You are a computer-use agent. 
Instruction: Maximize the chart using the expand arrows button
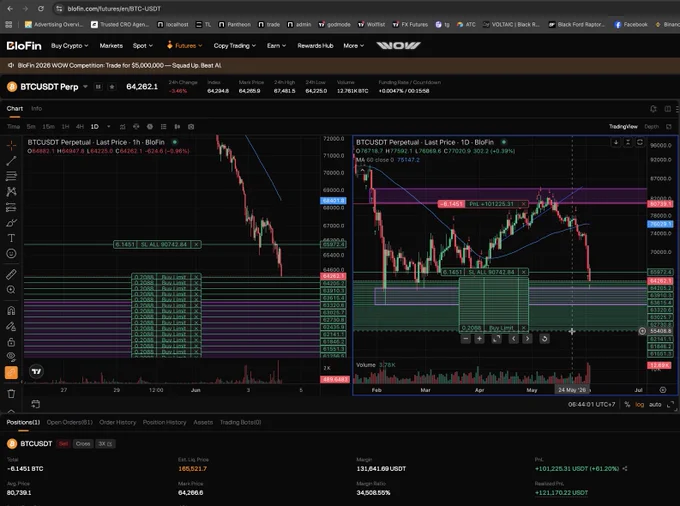click(497, 339)
